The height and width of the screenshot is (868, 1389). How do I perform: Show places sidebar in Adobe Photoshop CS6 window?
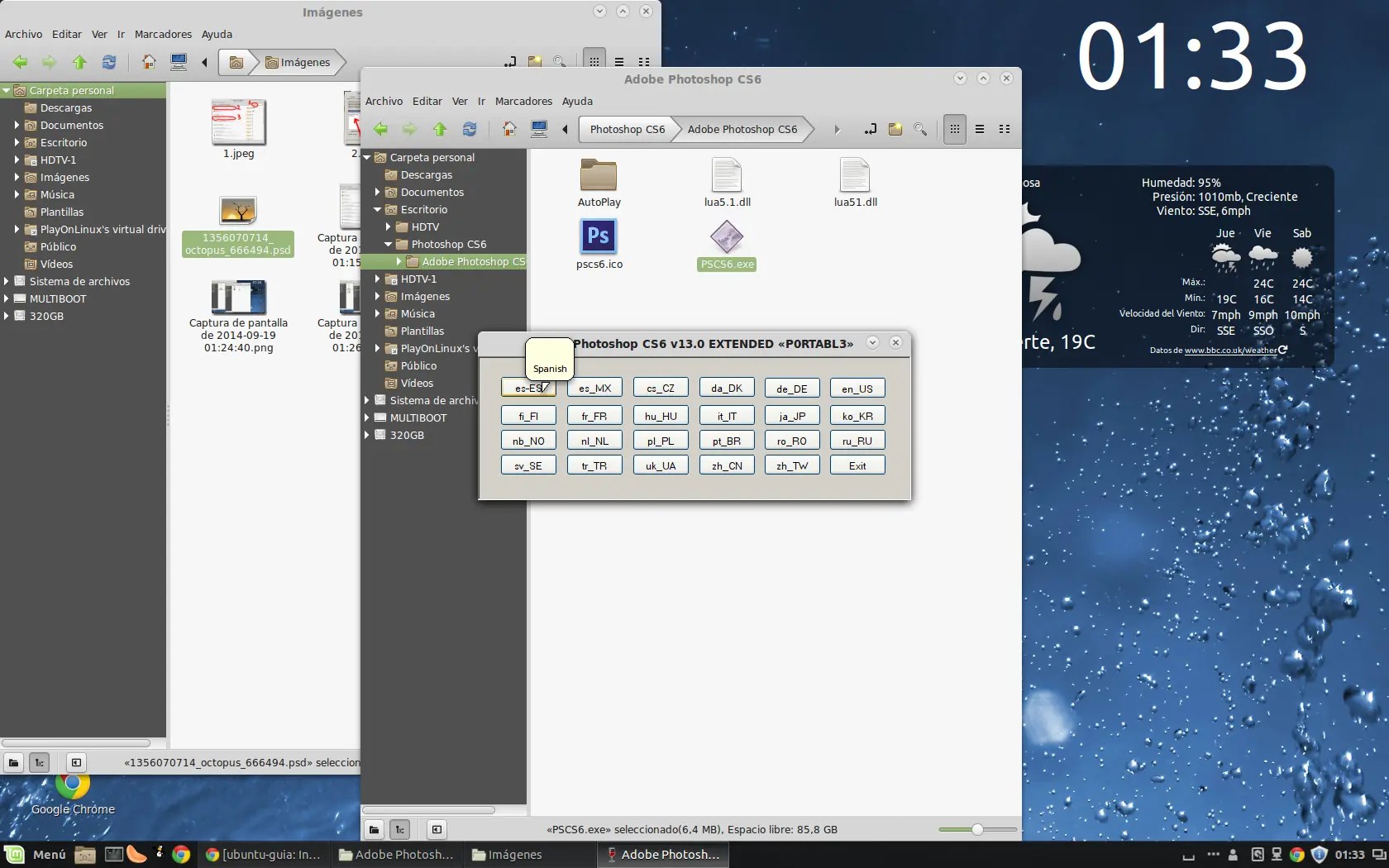[x=375, y=829]
